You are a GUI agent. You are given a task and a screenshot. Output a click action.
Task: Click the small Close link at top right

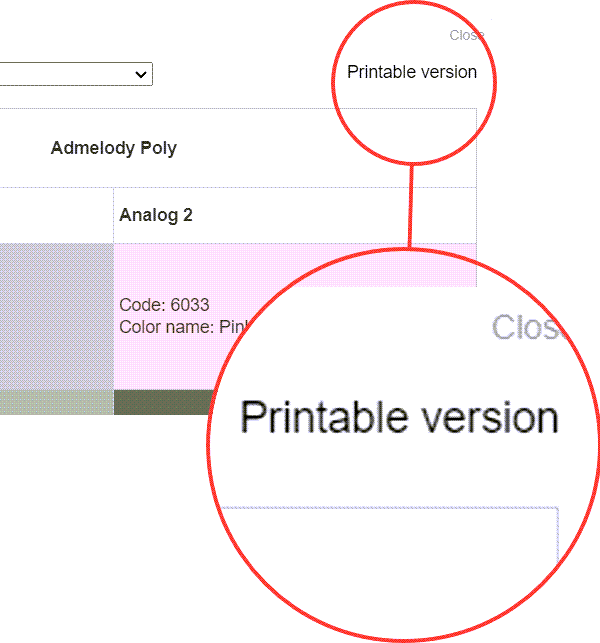tap(466, 35)
